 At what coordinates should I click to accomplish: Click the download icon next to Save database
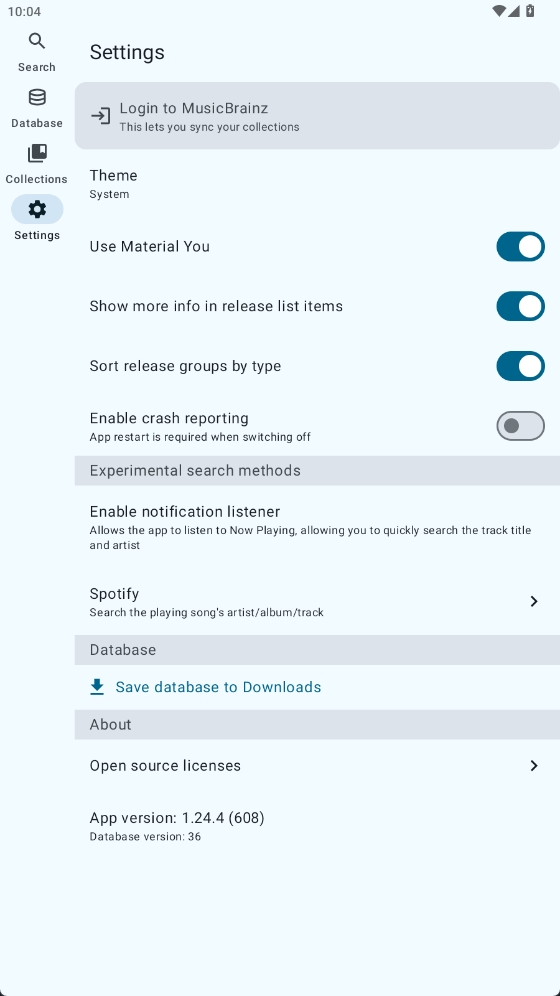97,687
